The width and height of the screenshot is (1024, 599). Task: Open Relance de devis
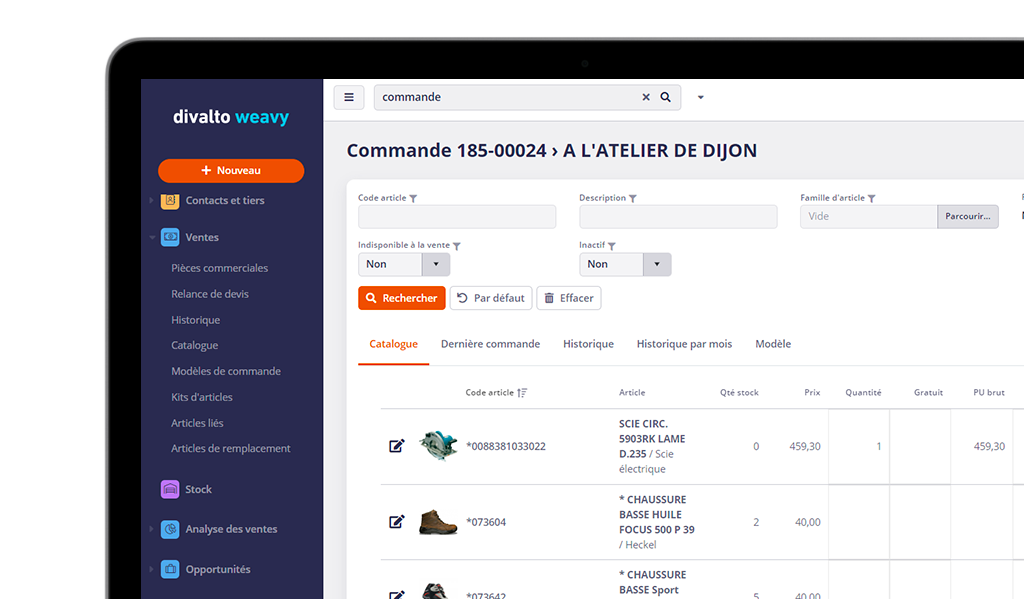tap(210, 294)
